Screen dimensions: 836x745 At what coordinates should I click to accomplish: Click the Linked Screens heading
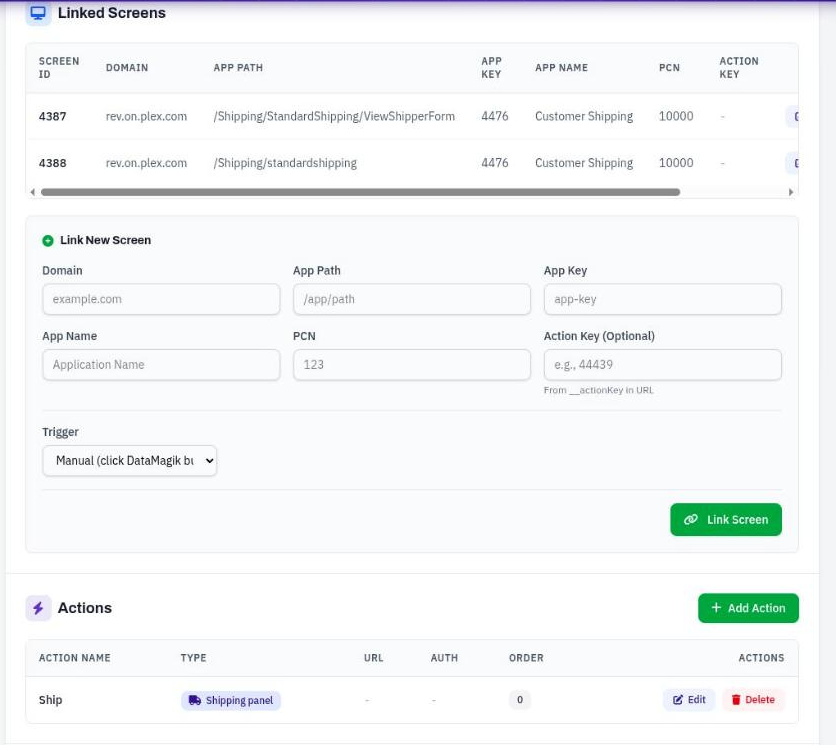coord(111,13)
